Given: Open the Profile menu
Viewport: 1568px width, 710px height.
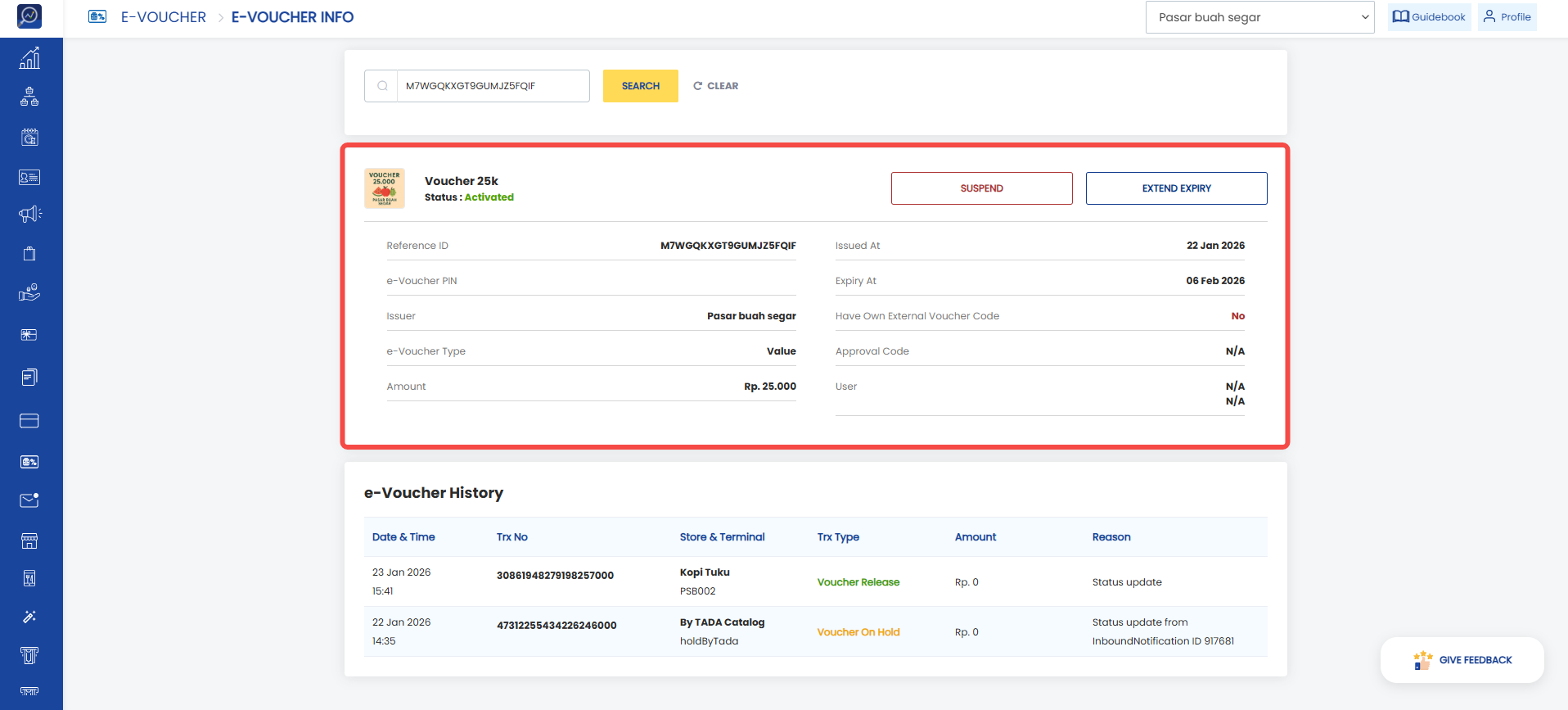Looking at the screenshot, I should click(1507, 17).
